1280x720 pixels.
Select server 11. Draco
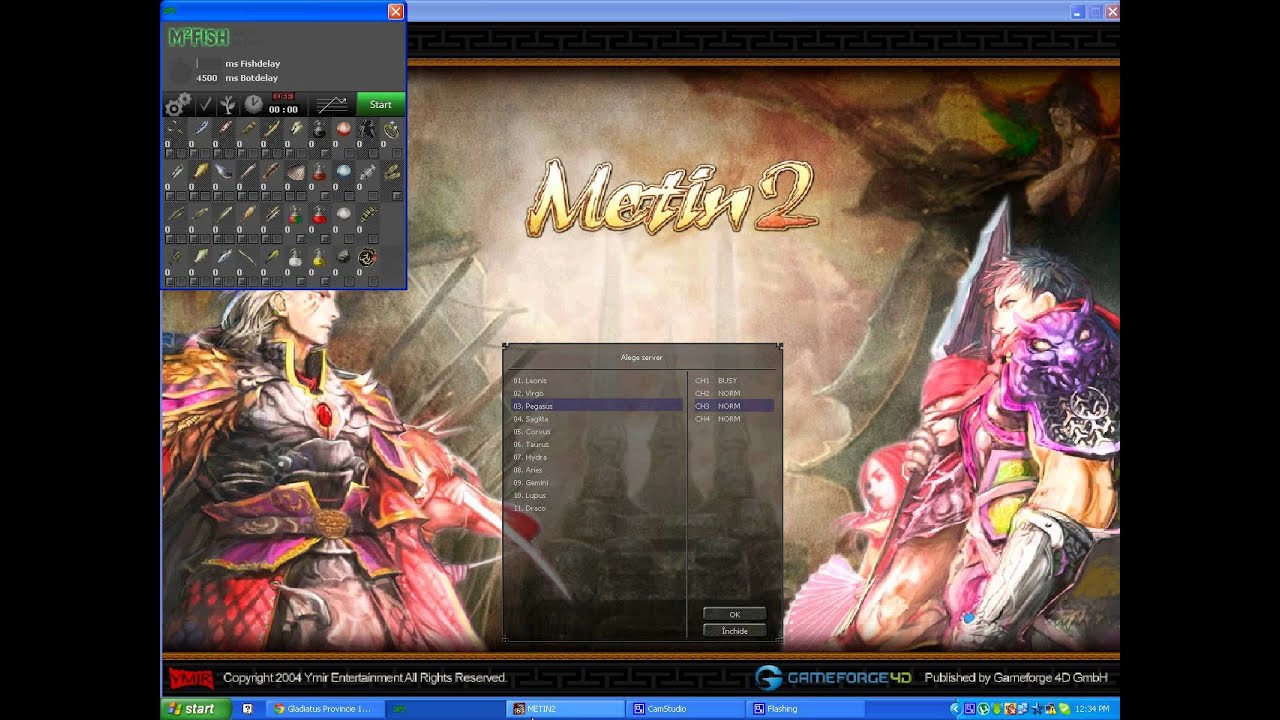tap(597, 508)
